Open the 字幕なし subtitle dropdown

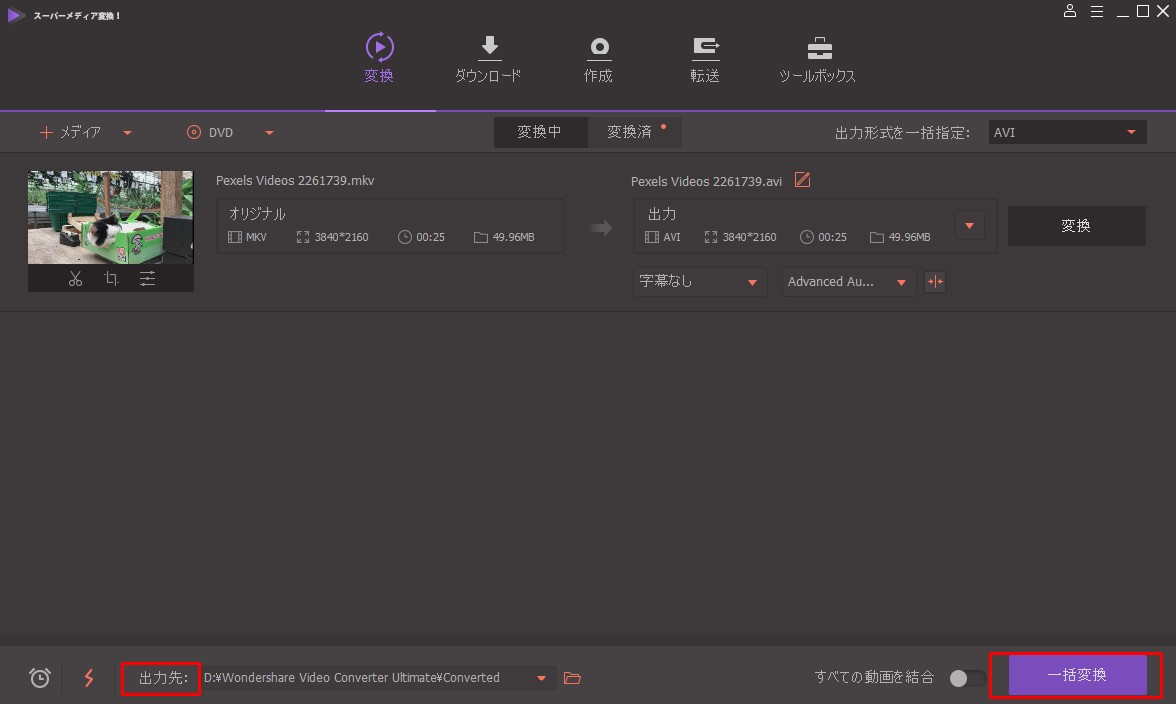tap(700, 282)
